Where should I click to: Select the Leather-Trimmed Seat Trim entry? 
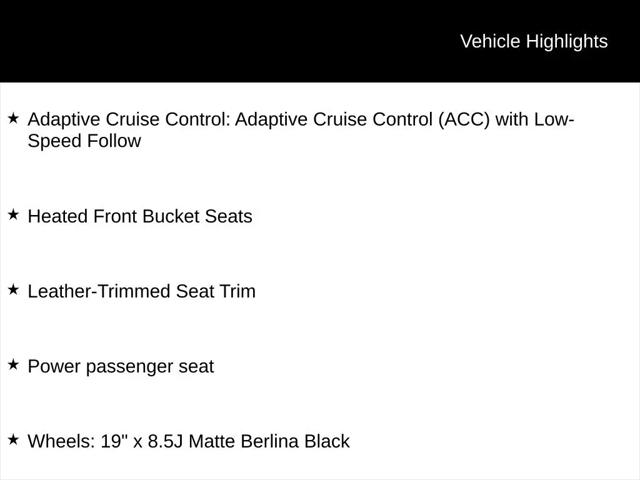[142, 291]
